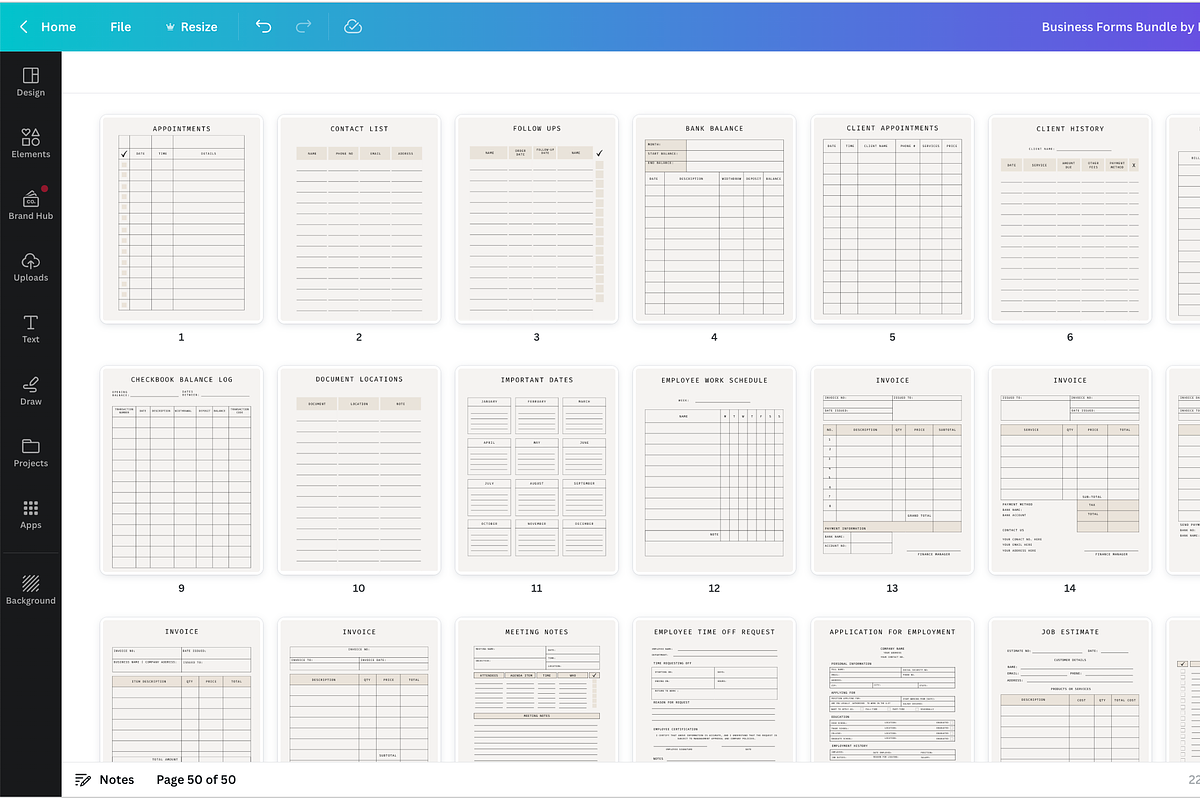Check the cloud save status icon
The width and height of the screenshot is (1200, 800).
[x=352, y=27]
